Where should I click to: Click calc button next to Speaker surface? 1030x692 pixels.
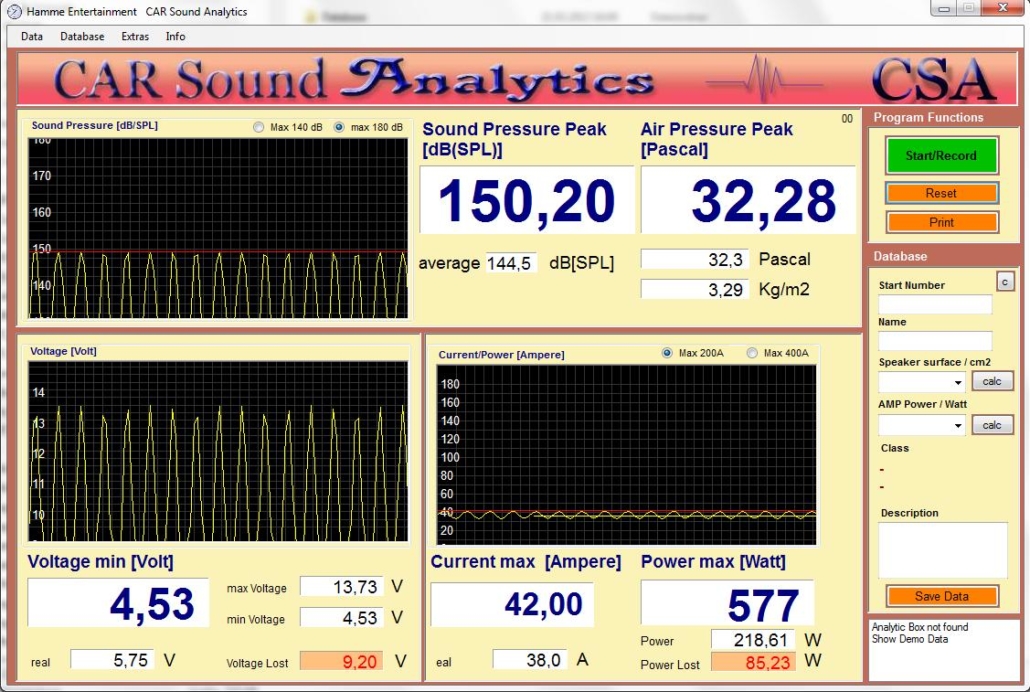click(x=992, y=381)
